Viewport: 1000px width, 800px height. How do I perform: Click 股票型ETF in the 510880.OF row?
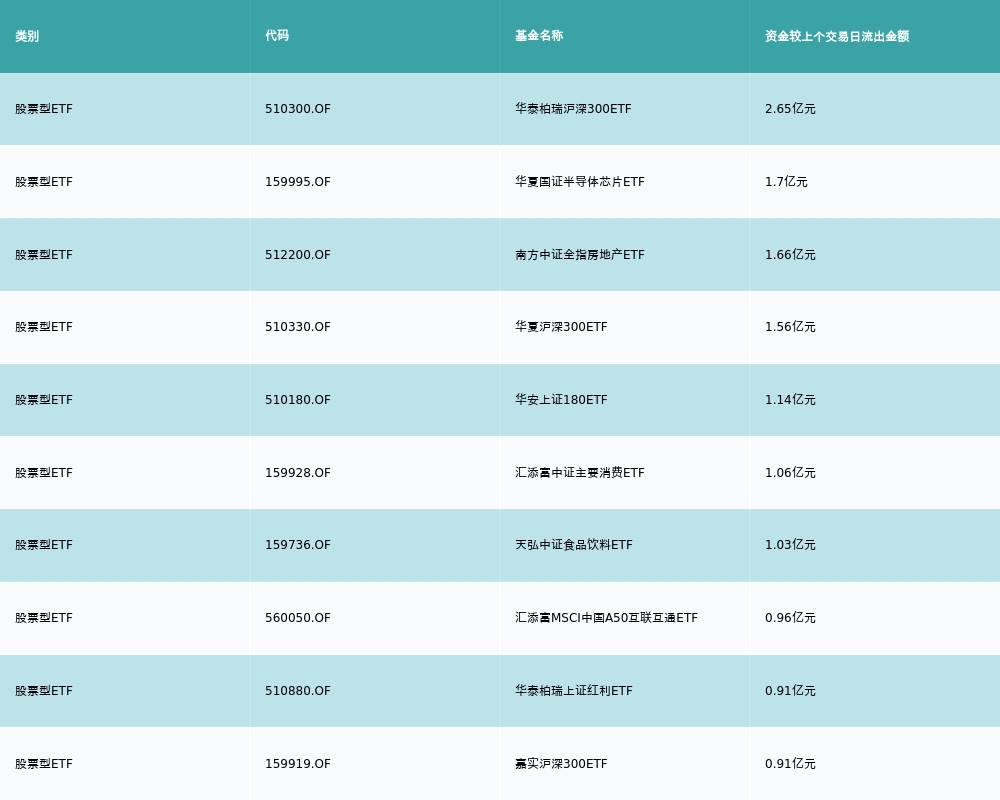click(44, 691)
